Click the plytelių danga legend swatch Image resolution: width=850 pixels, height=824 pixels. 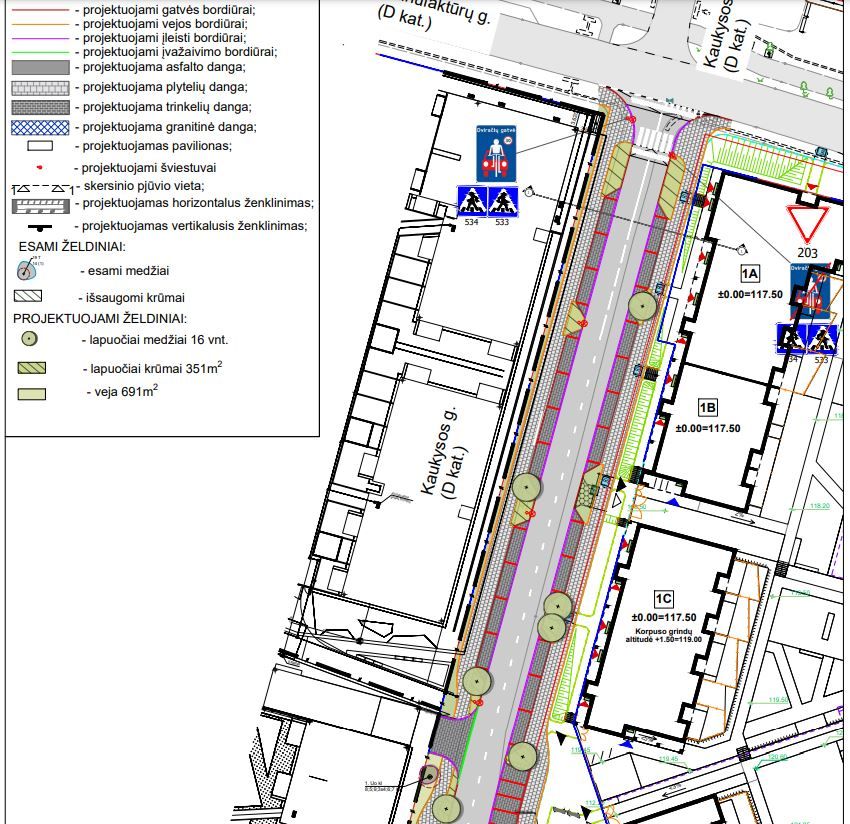pyautogui.click(x=41, y=88)
